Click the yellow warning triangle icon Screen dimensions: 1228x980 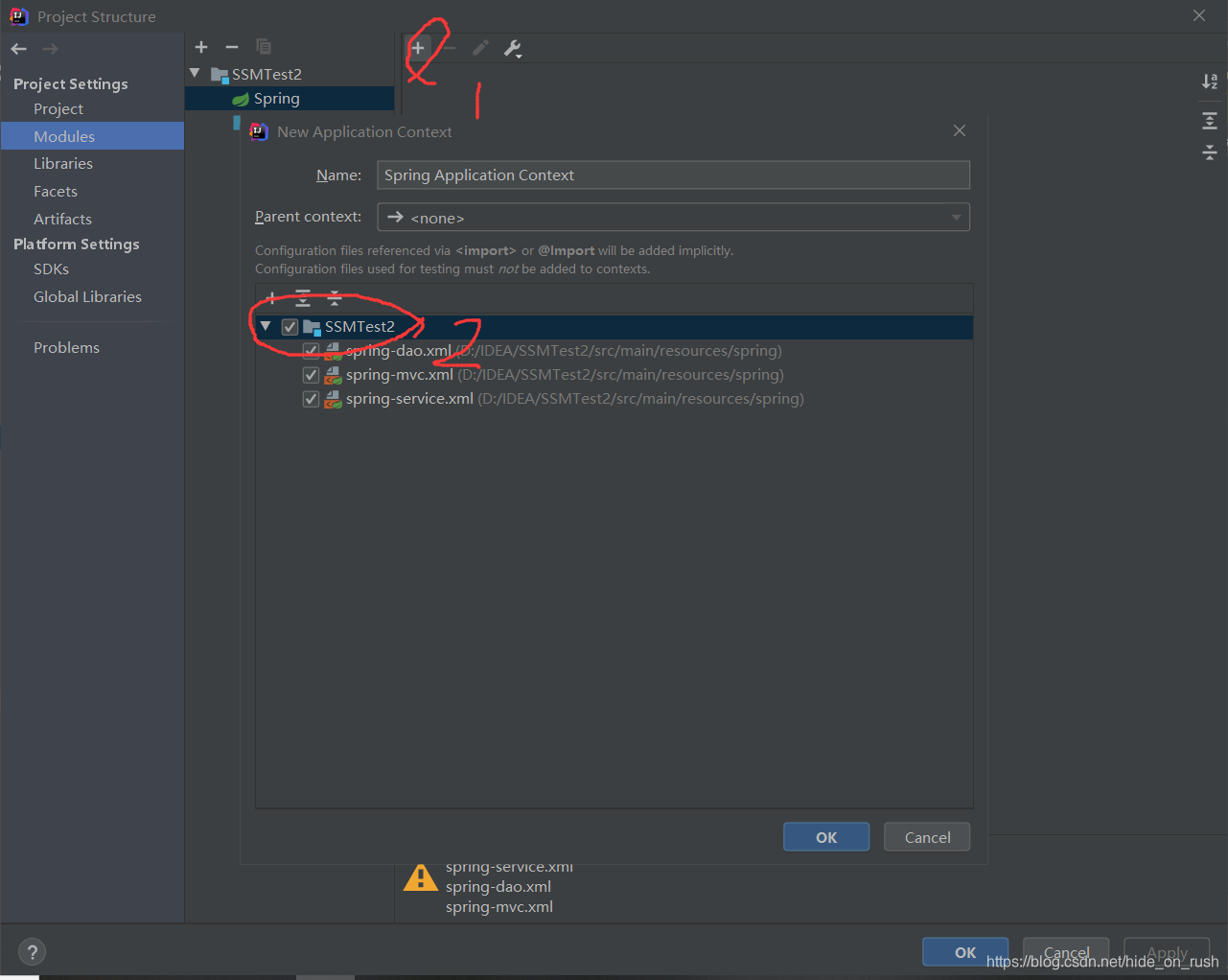point(421,877)
